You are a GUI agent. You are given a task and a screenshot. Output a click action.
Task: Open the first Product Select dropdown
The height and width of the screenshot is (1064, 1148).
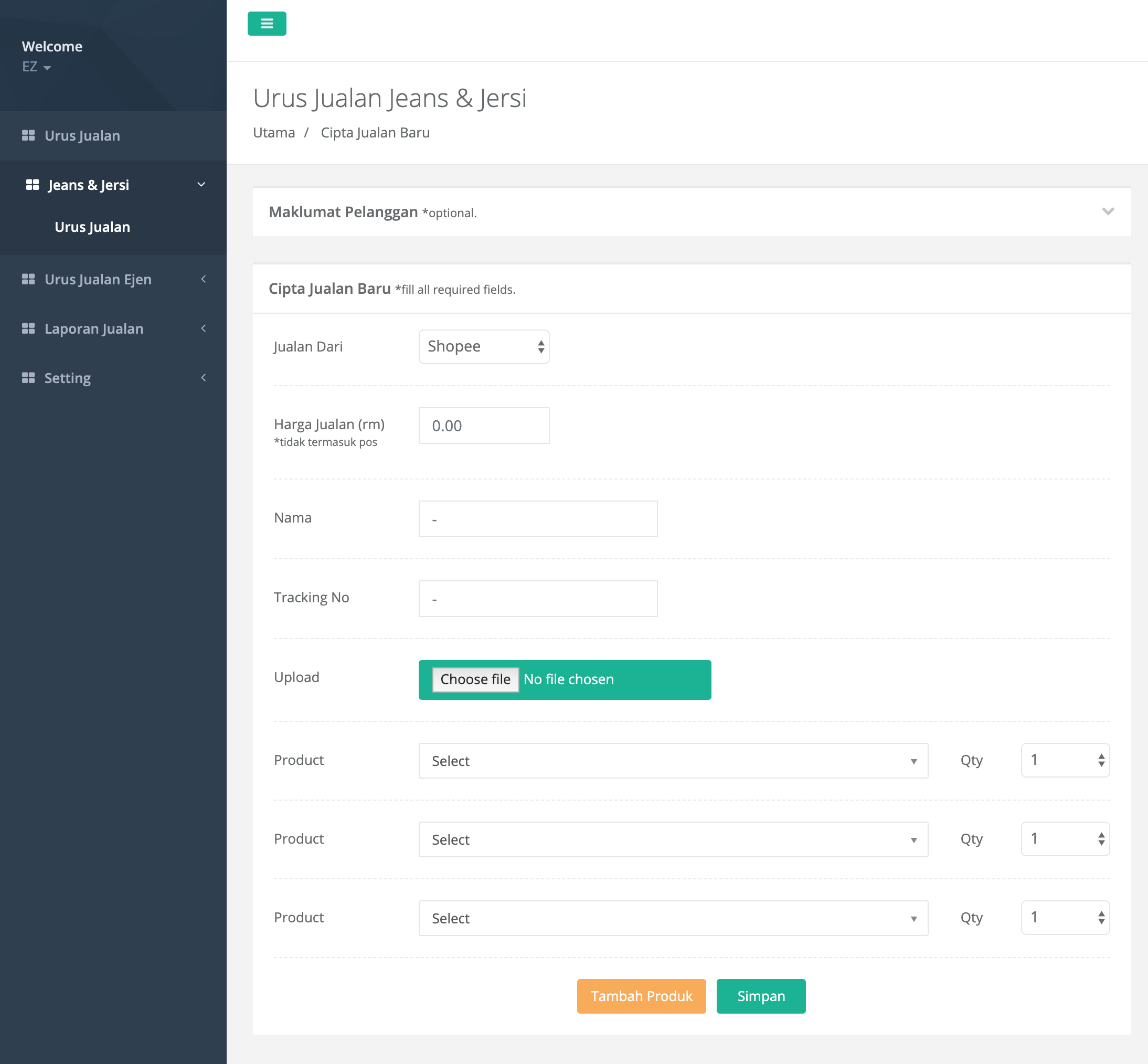point(673,761)
